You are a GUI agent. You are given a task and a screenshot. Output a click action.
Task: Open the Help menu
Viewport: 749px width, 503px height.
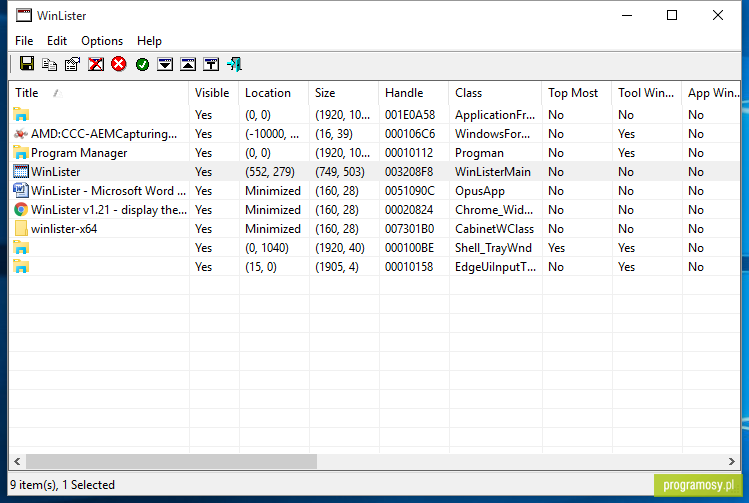pos(149,41)
